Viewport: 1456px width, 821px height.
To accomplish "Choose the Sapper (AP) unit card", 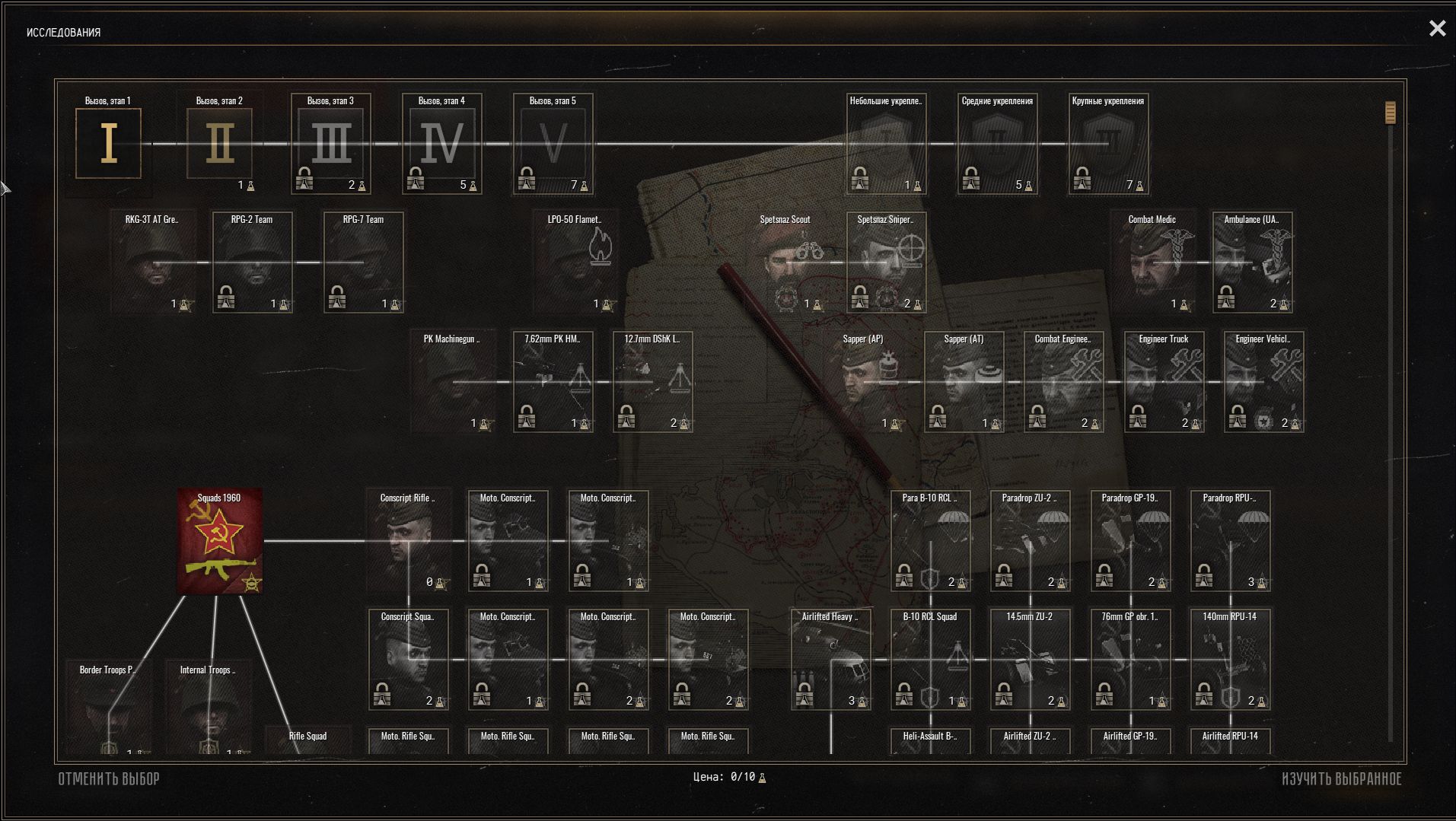I will pyautogui.click(x=864, y=382).
